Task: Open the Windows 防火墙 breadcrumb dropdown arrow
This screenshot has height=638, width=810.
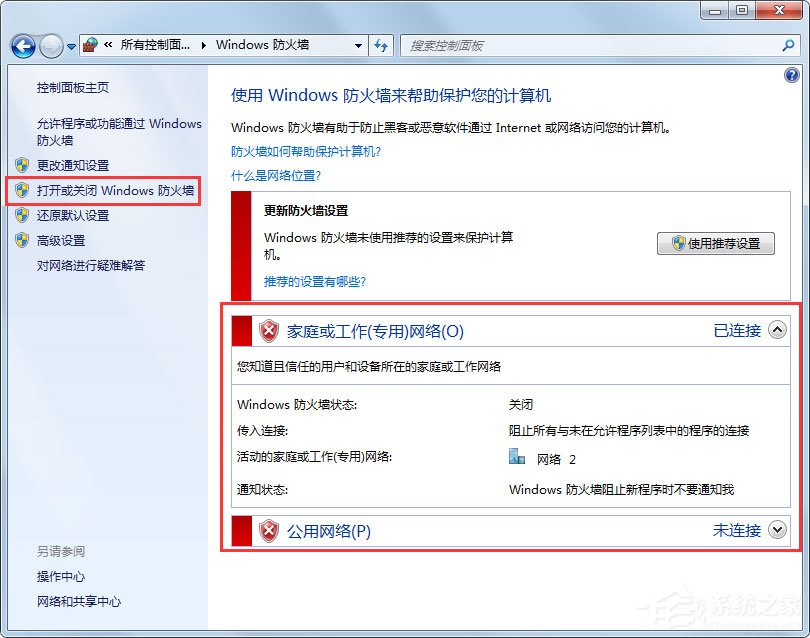Action: 358,45
